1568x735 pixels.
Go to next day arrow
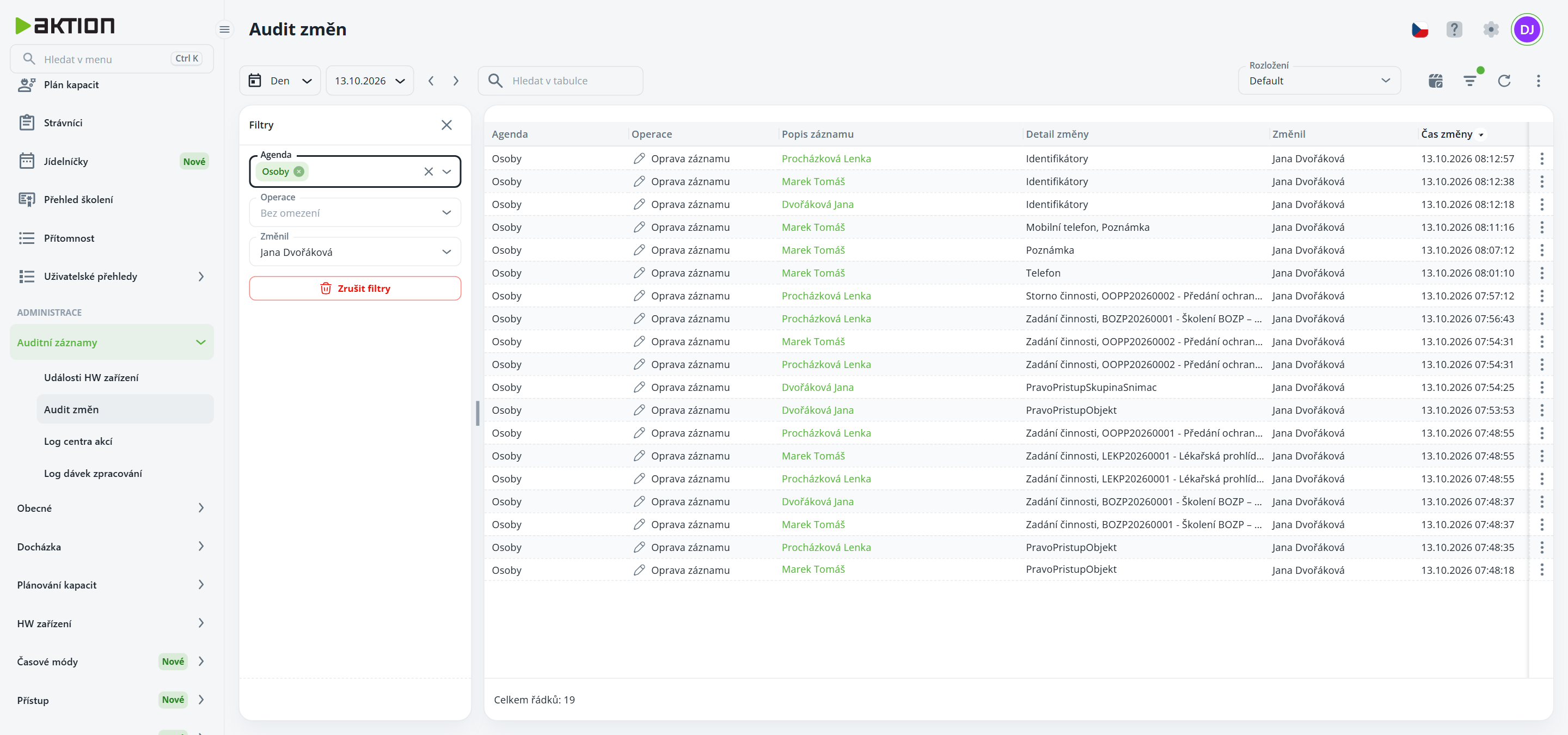(456, 81)
